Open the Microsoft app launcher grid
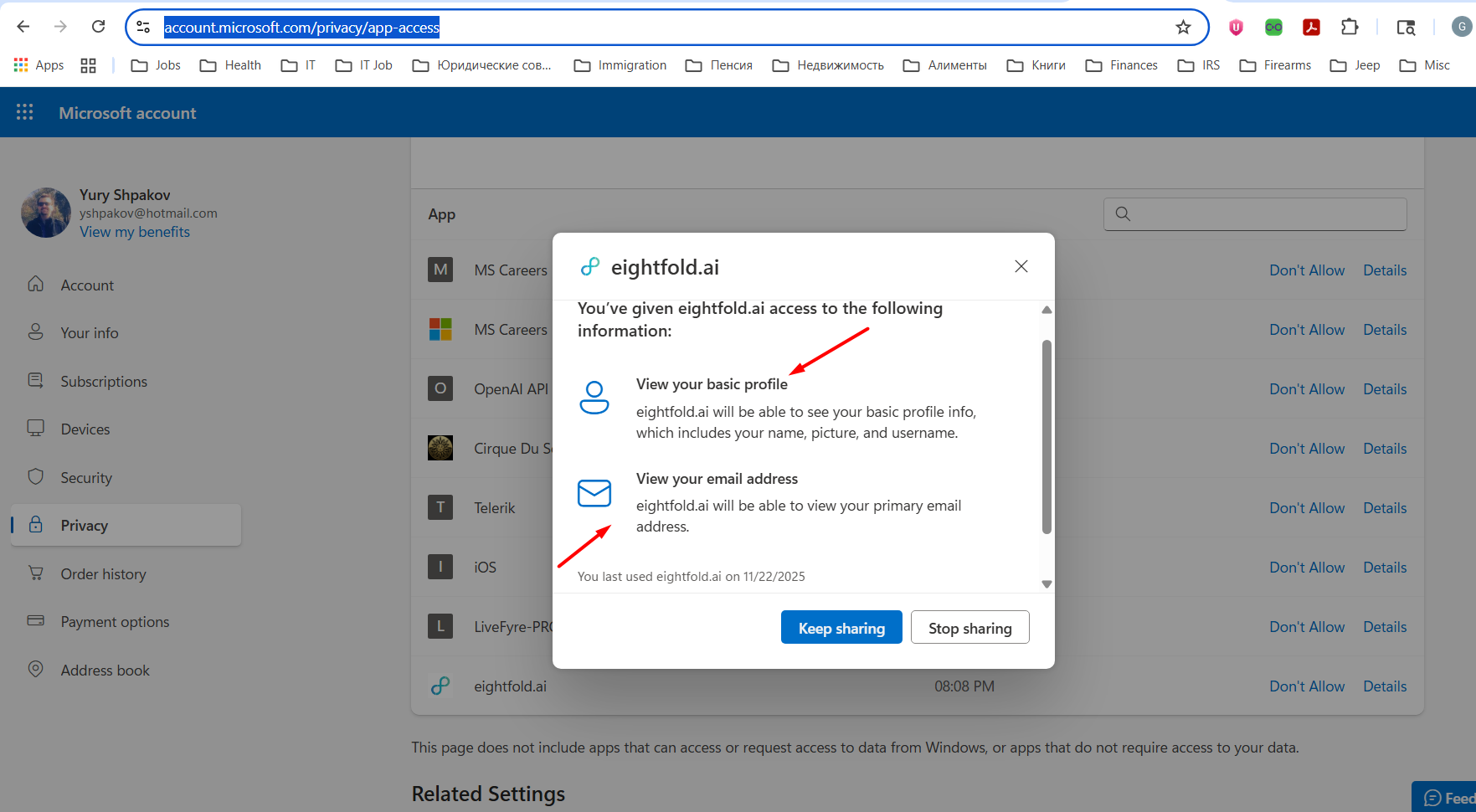 click(25, 112)
